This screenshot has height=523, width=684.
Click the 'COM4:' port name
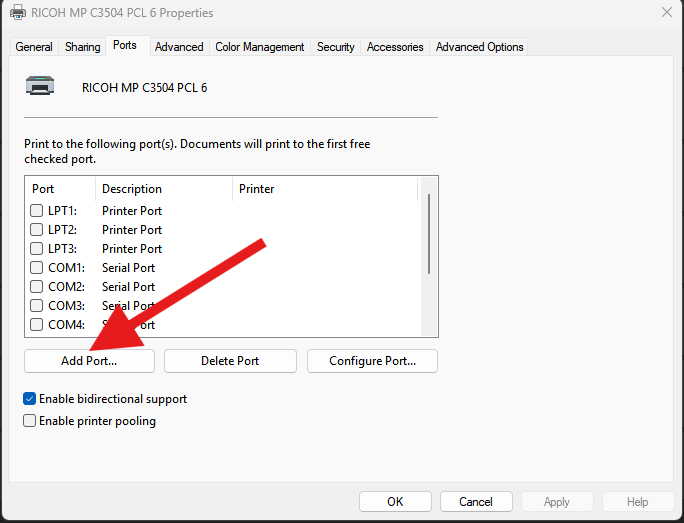[66, 325]
